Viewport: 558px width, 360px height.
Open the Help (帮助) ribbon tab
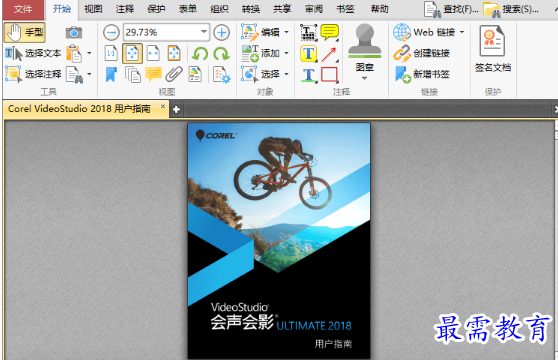(379, 9)
